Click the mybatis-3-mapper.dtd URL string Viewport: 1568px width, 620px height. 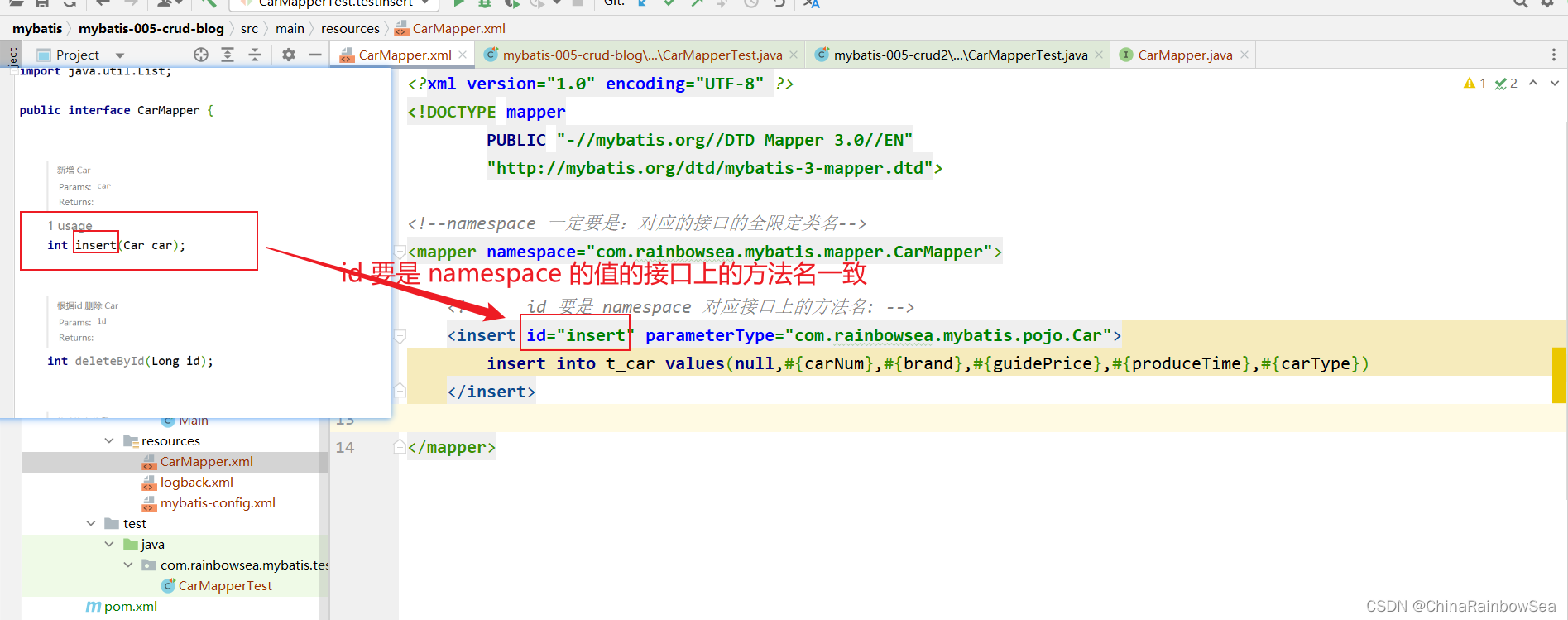pos(710,168)
